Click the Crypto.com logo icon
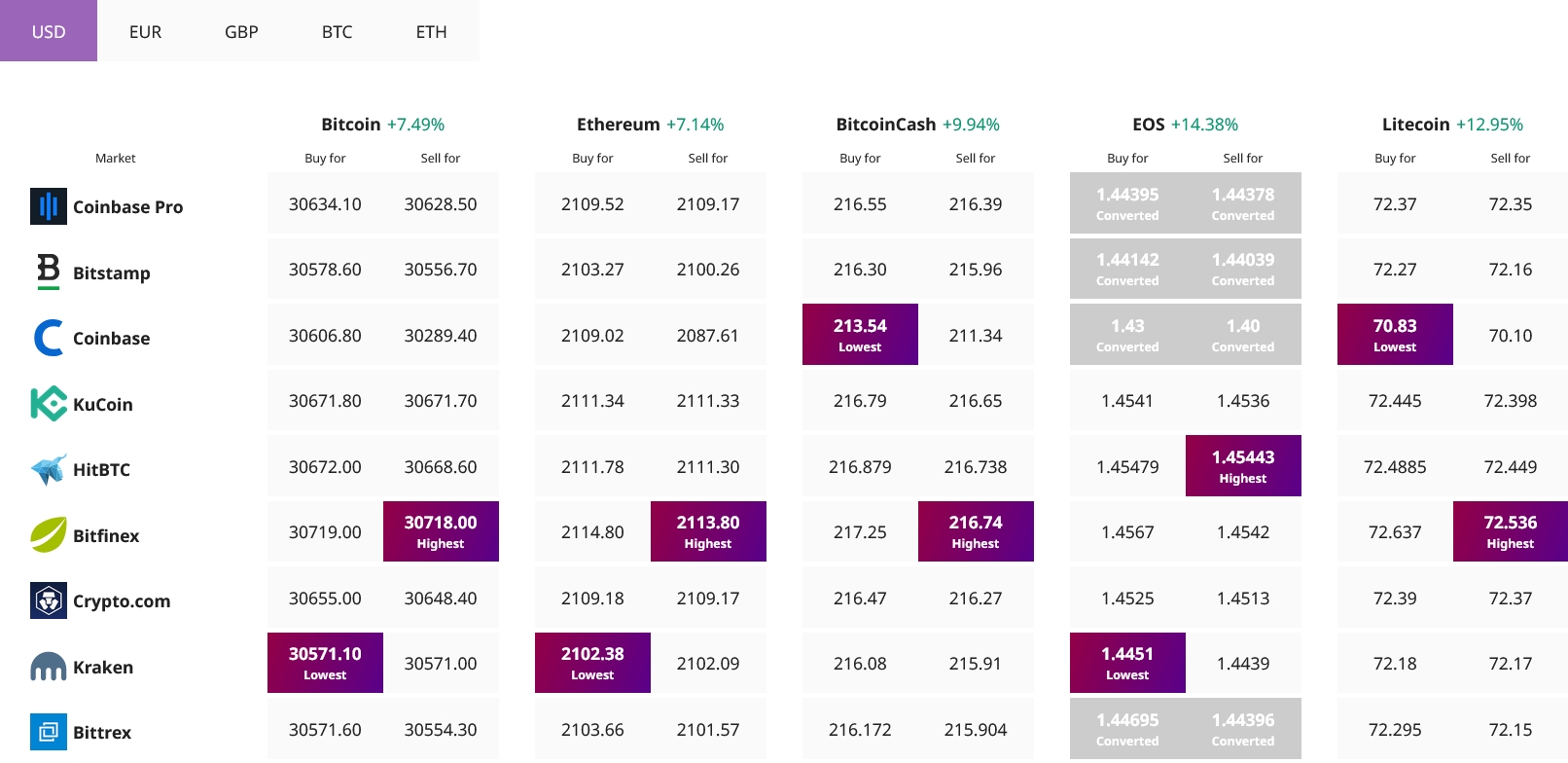Screen dimensions: 1568x763 pos(49,600)
